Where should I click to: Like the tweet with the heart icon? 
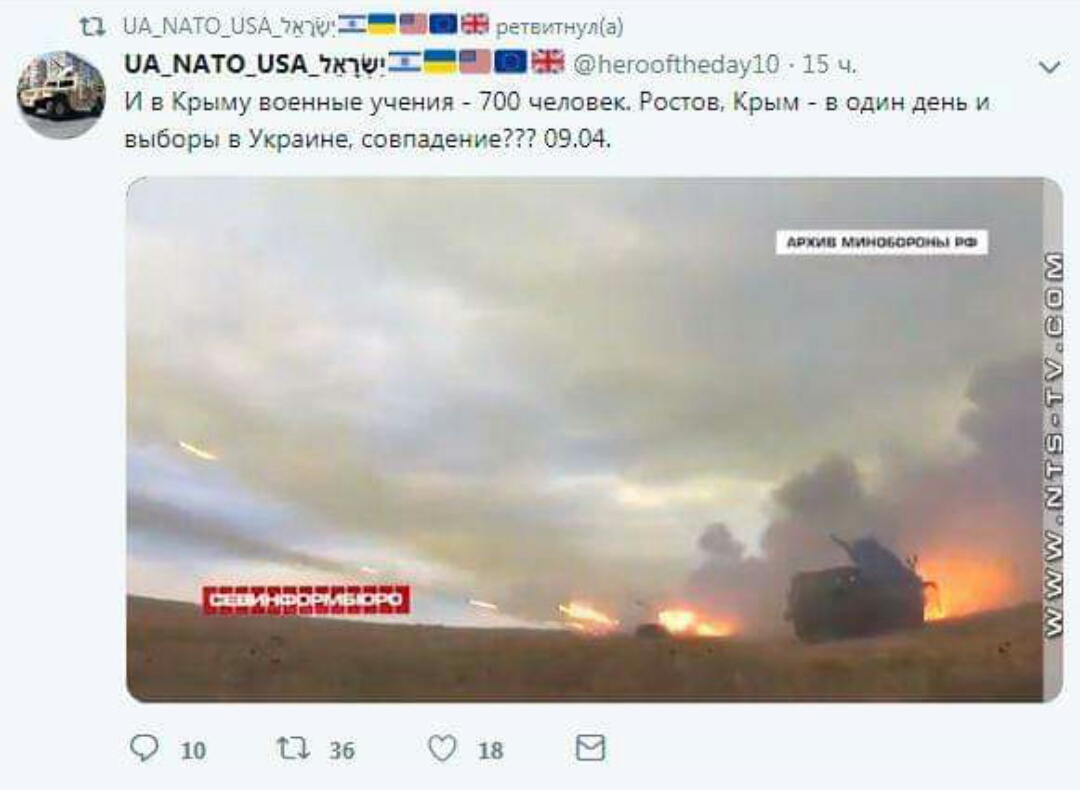coord(442,749)
